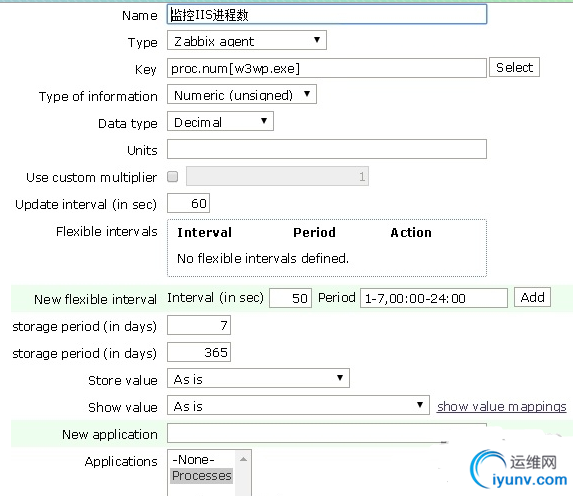Image resolution: width=573 pixels, height=496 pixels.
Task: Select Processes in Applications list
Action: [x=201, y=476]
